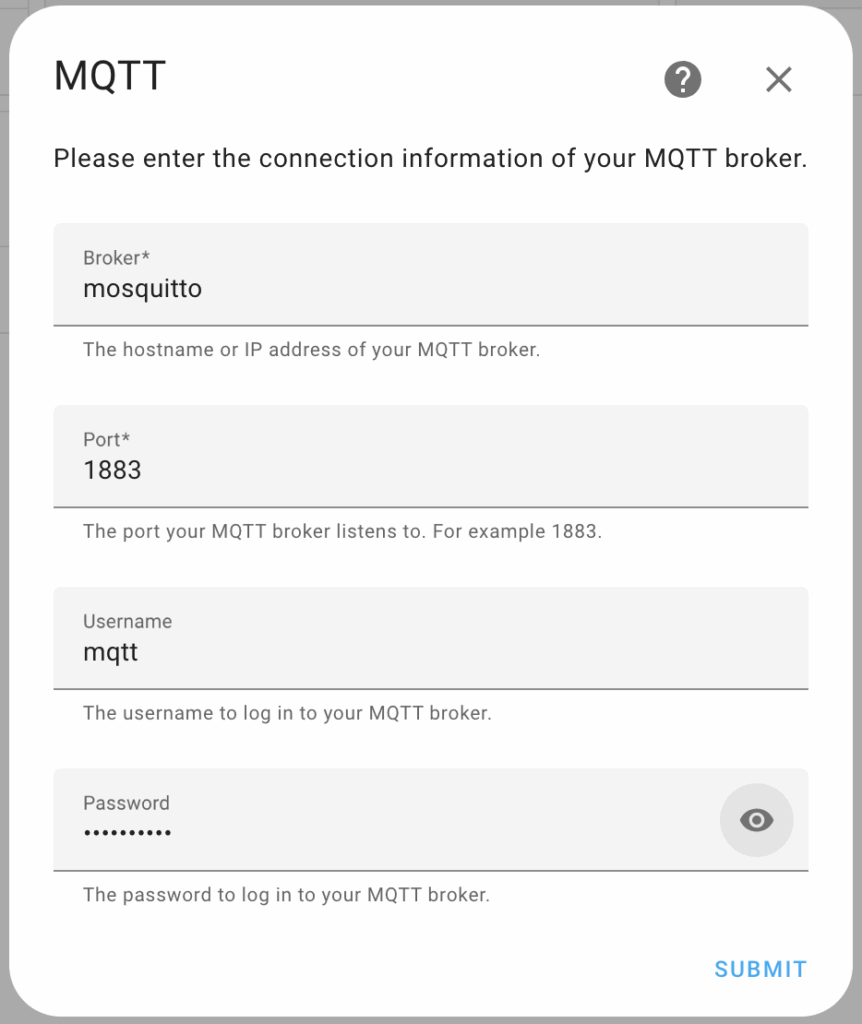Click the connection information instruction text
Screen dimensions: 862x1024
click(x=430, y=159)
